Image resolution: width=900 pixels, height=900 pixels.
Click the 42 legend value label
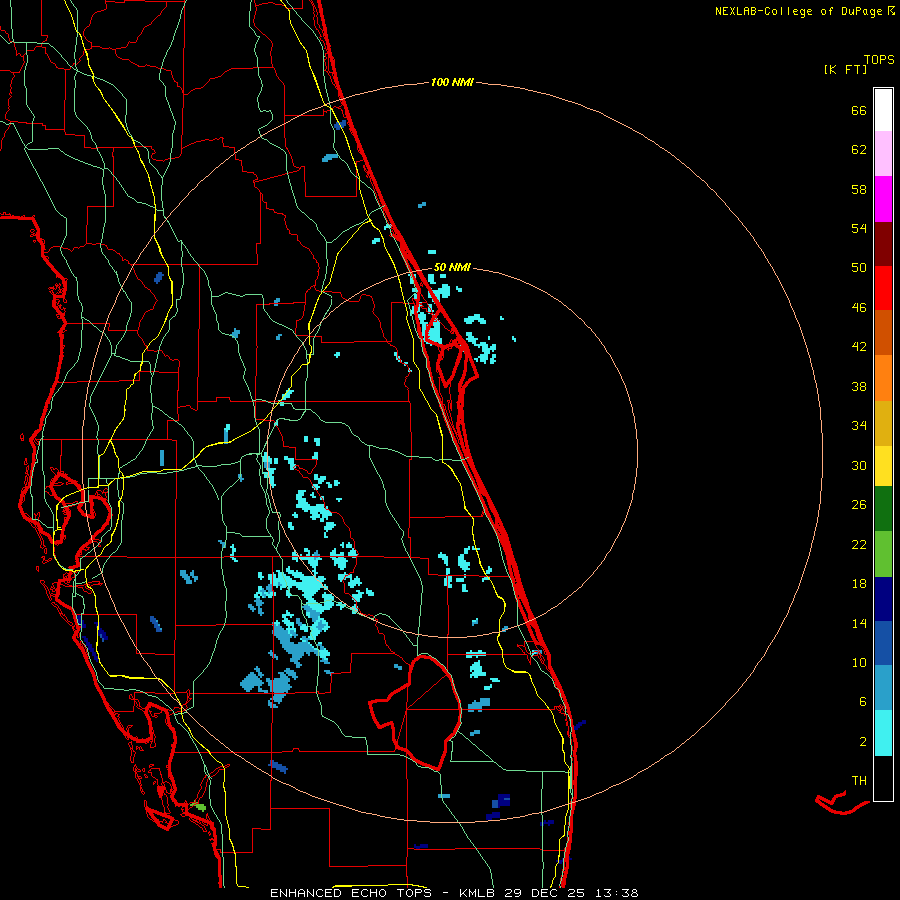859,347
